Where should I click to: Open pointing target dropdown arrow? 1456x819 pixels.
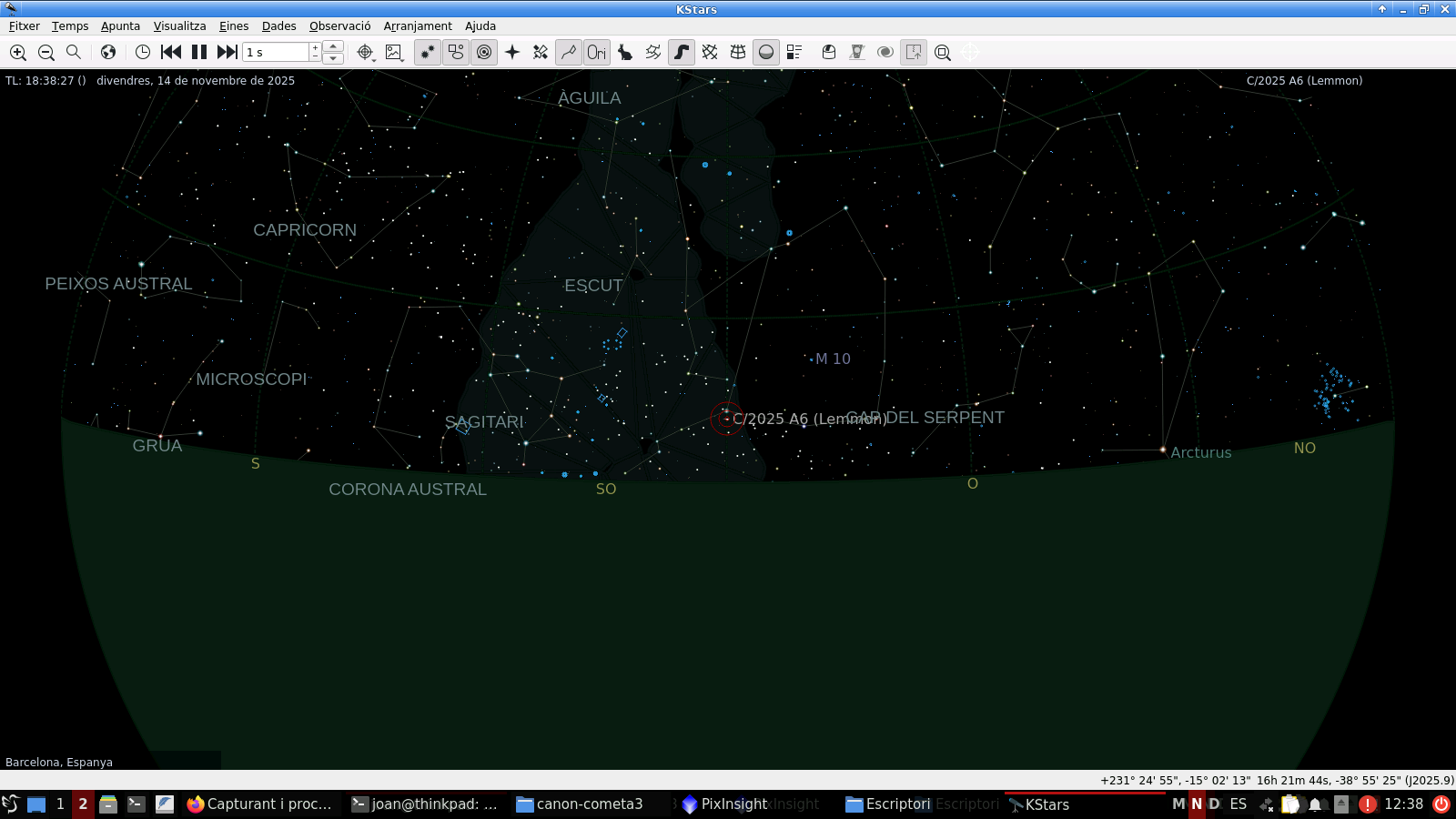(x=373, y=58)
